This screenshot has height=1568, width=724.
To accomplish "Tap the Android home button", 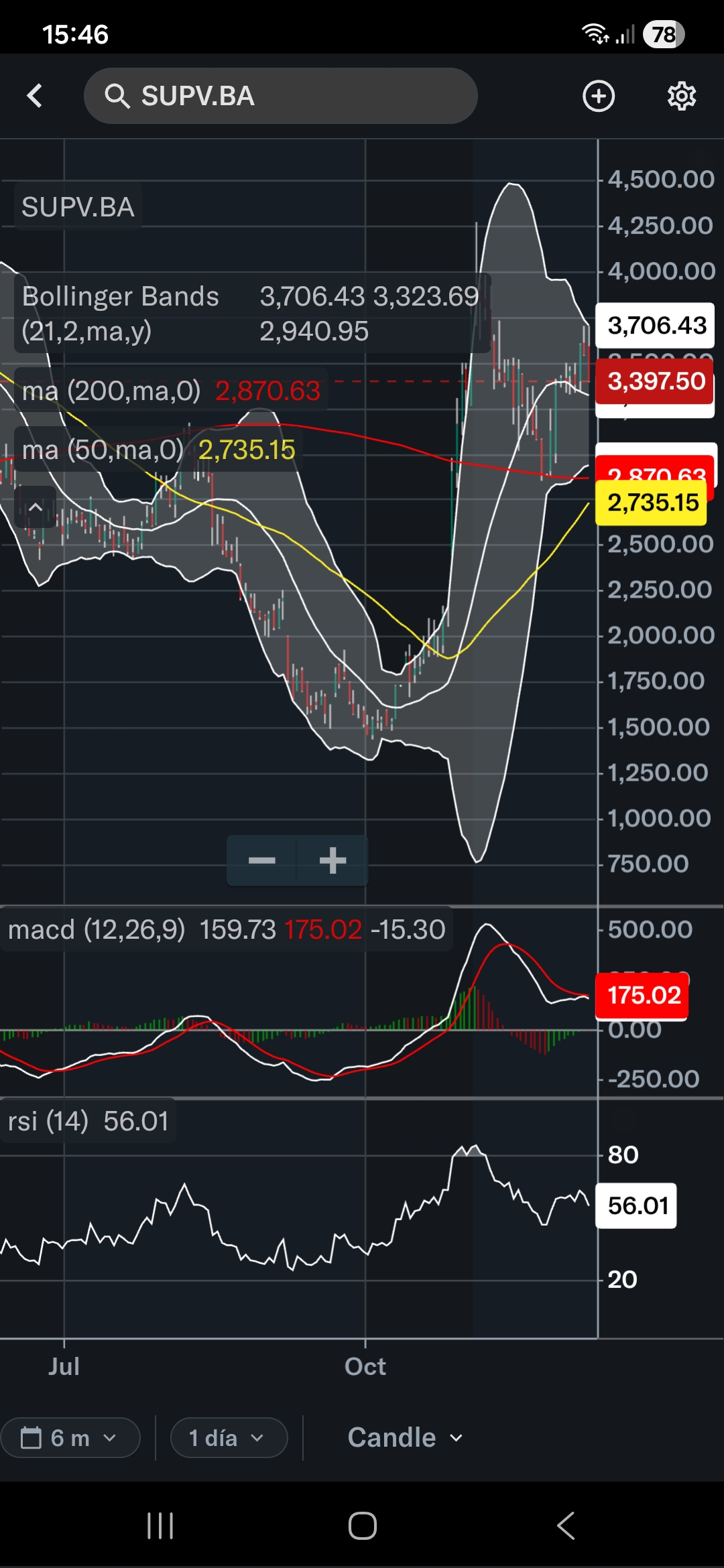I will point(363,1526).
